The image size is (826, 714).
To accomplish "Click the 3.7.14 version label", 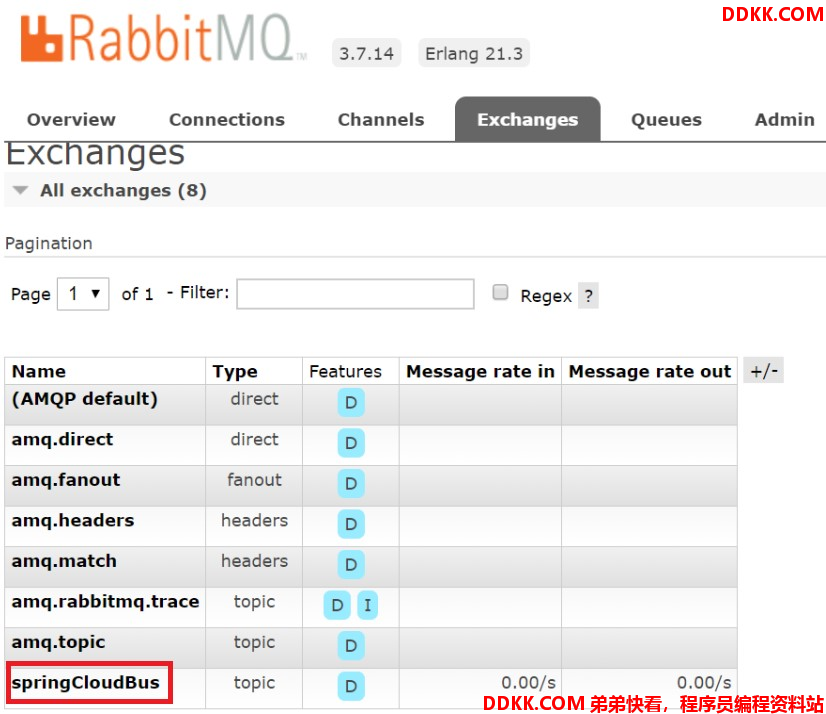I will point(367,53).
